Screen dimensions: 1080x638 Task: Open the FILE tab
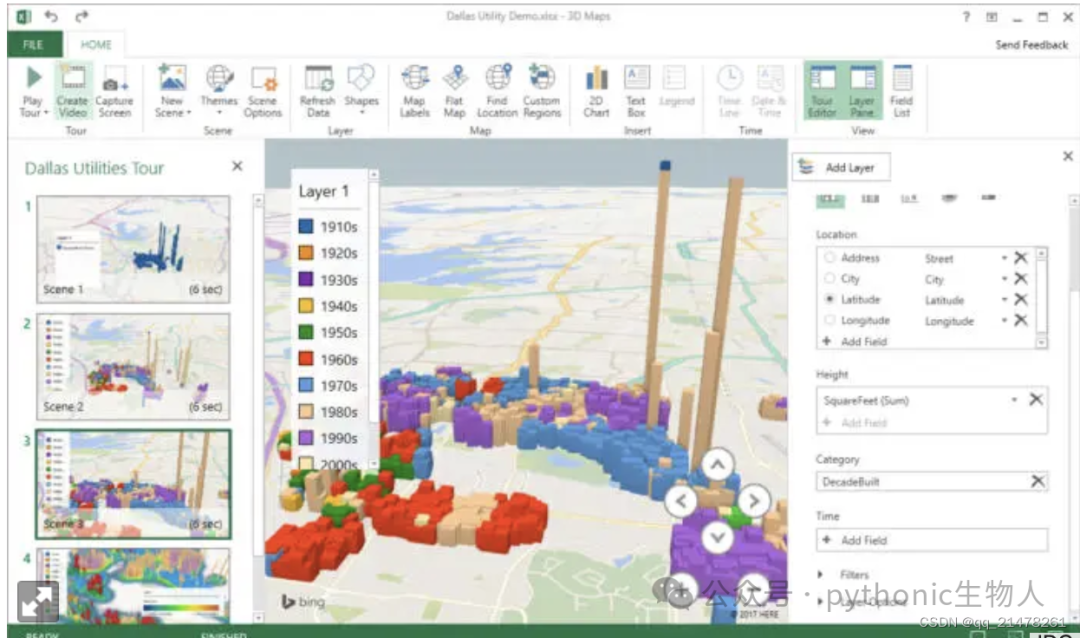(34, 45)
